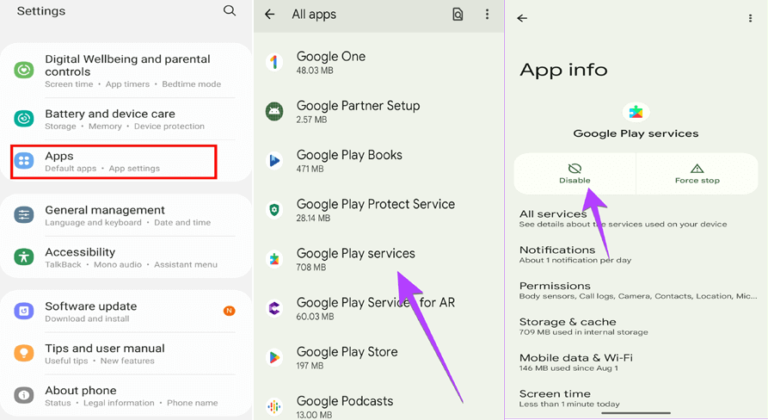The height and width of the screenshot is (420, 768).
Task: Open Screen time in App info
Action: pyautogui.click(x=636, y=398)
